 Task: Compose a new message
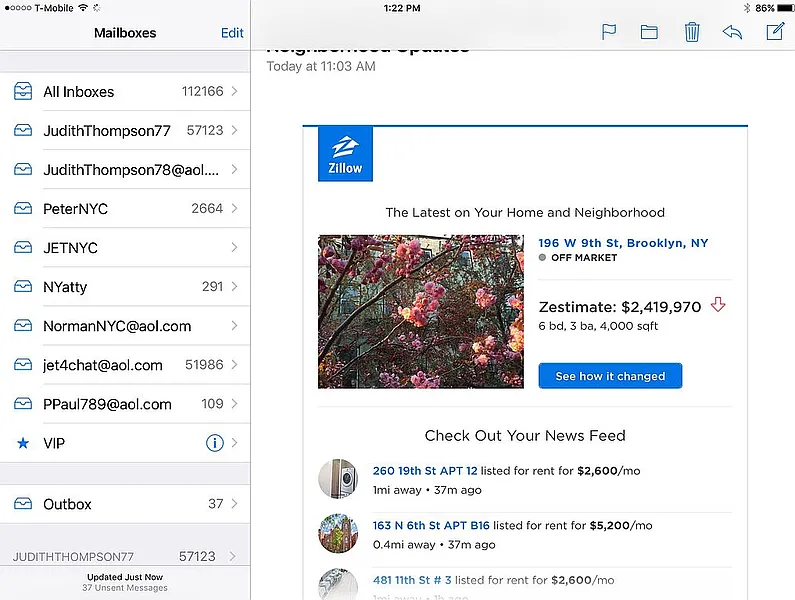coord(774,32)
